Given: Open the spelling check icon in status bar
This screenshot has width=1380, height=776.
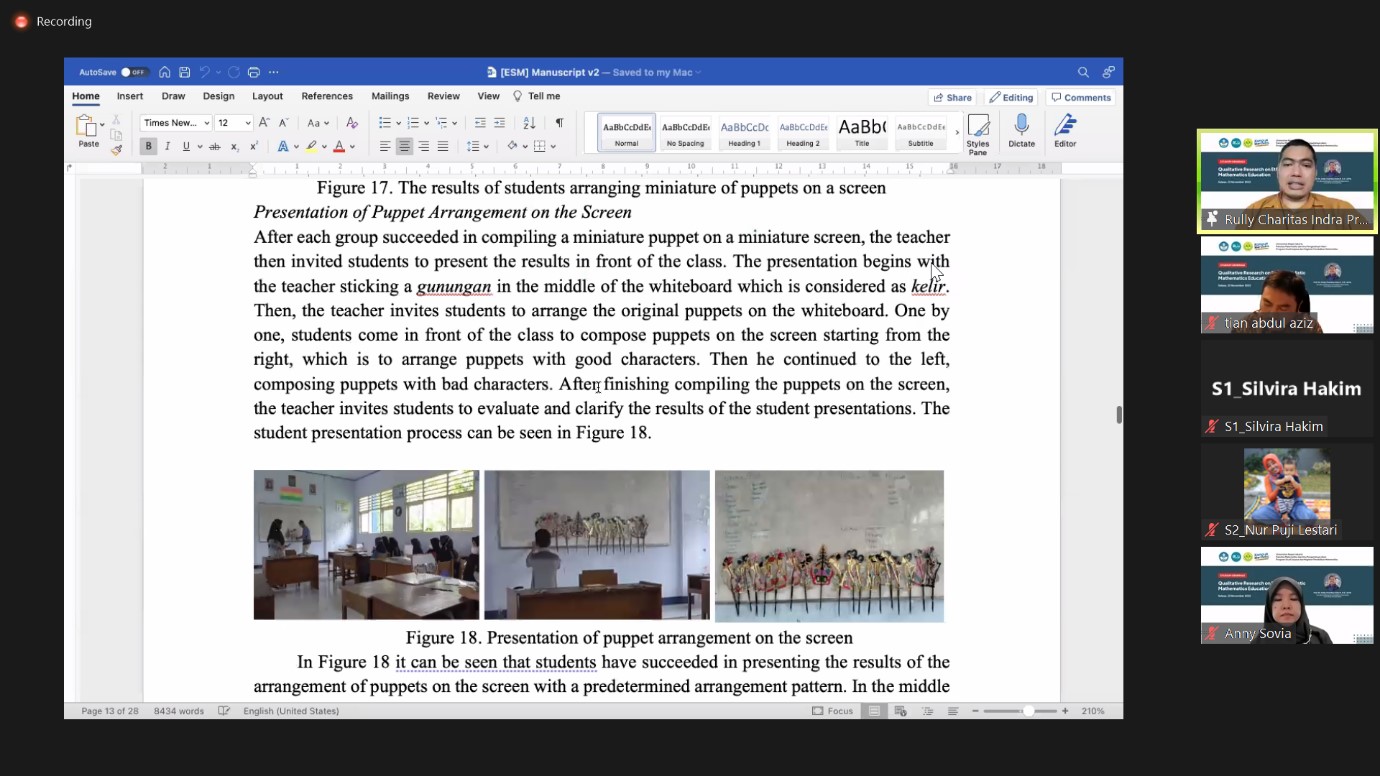Looking at the screenshot, I should [224, 711].
